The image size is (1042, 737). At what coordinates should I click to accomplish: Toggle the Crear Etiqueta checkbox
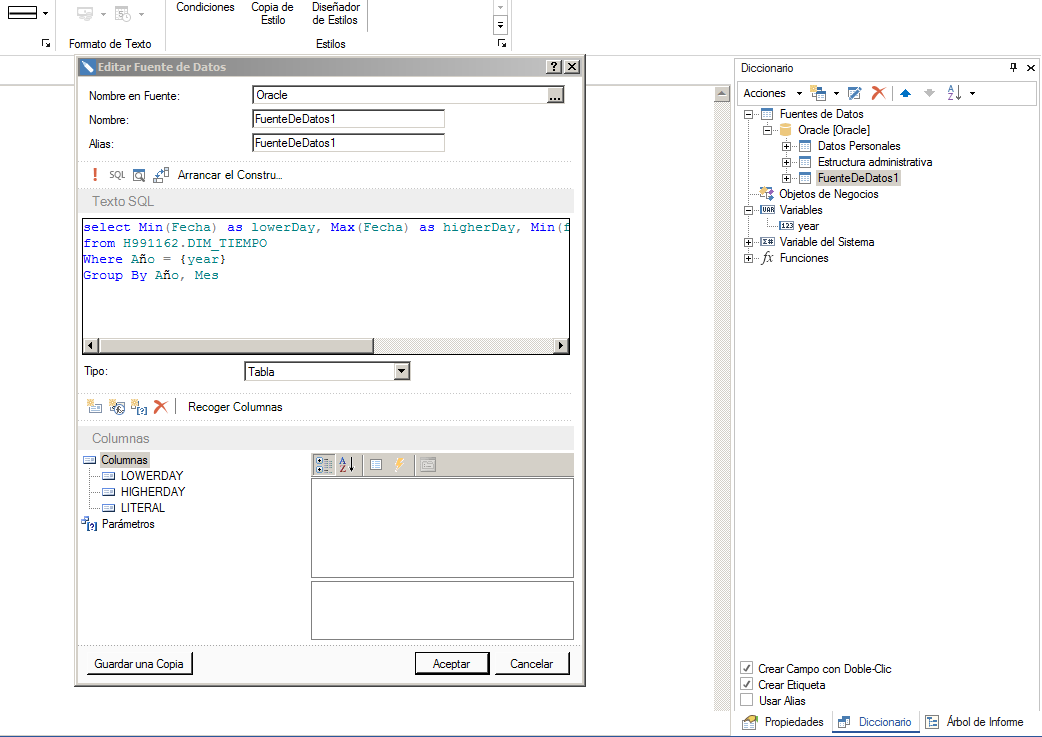(x=747, y=684)
